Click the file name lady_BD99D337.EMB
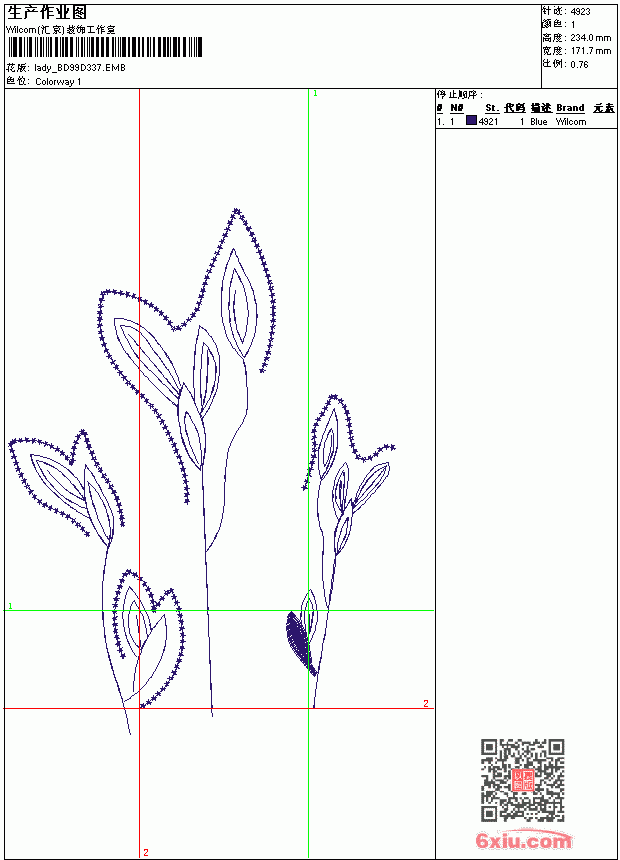This screenshot has width=620, height=860. click(80, 67)
